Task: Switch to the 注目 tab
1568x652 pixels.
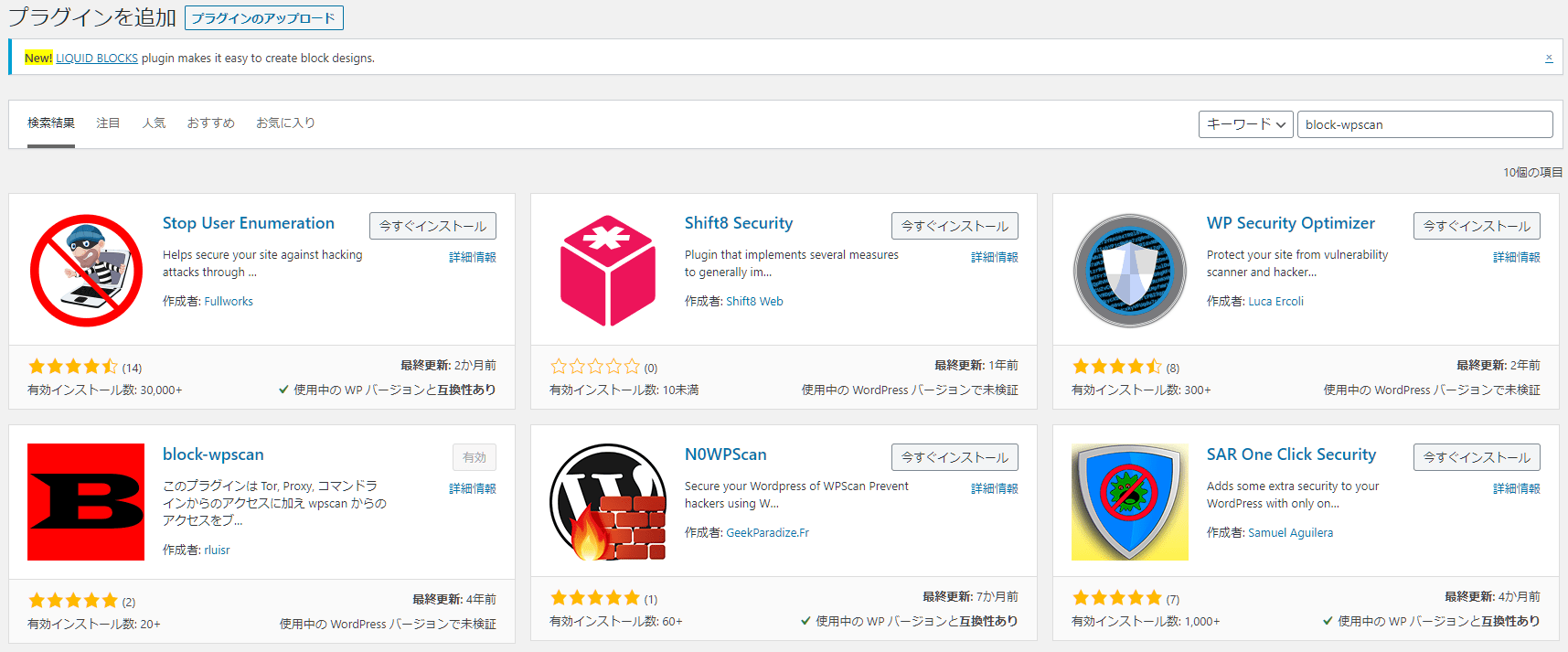Action: (x=108, y=123)
